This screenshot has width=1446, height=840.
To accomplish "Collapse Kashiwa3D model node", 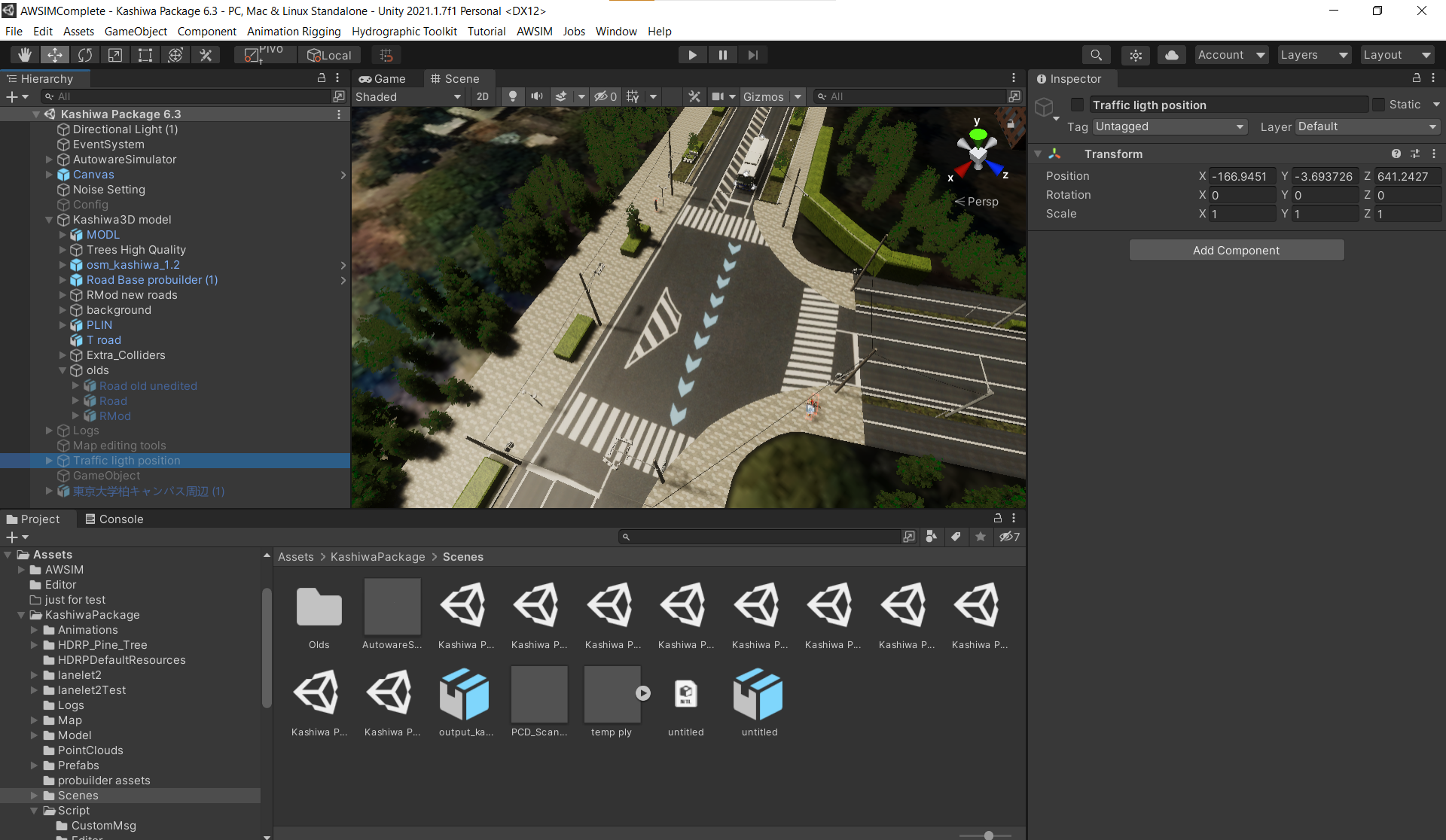I will pos(49,220).
